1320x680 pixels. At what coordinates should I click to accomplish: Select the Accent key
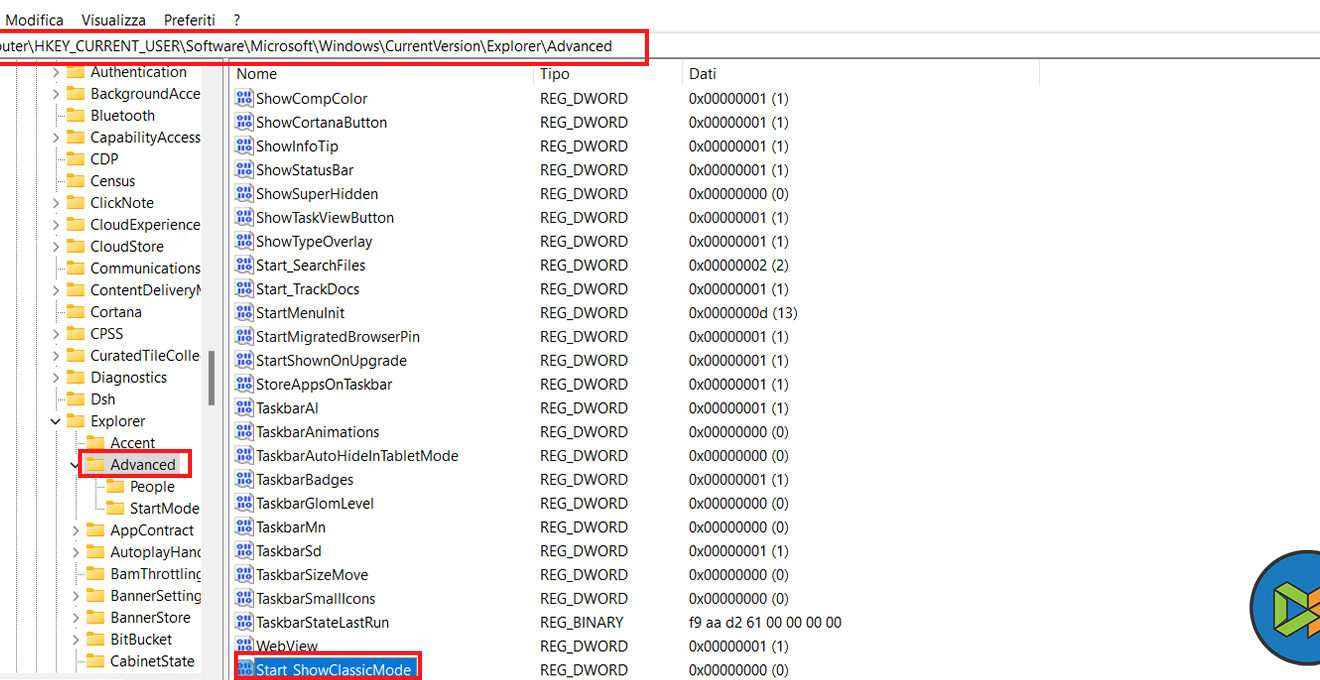(132, 443)
